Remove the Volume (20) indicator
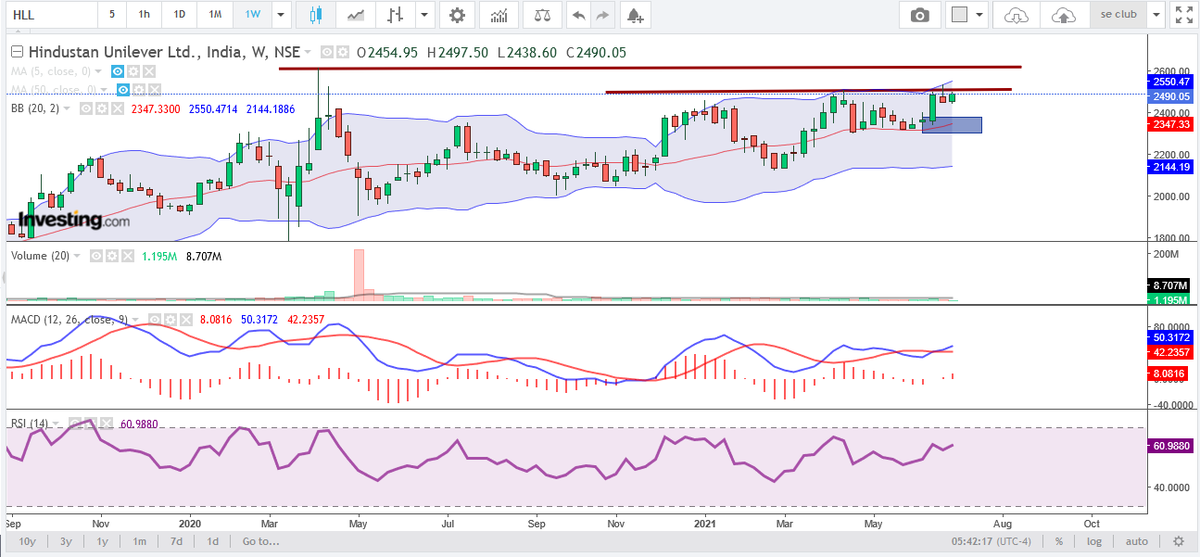 (127, 256)
